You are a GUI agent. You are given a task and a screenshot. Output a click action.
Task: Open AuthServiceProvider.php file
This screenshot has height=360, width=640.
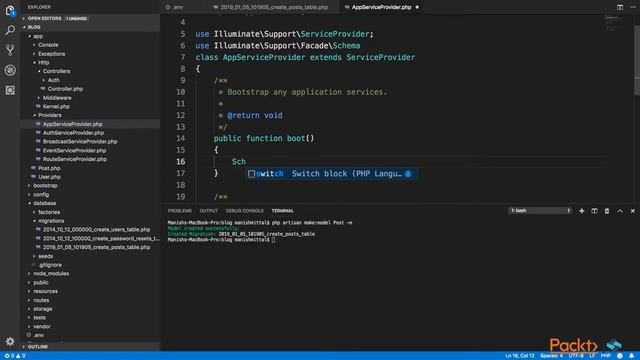[x=73, y=133]
